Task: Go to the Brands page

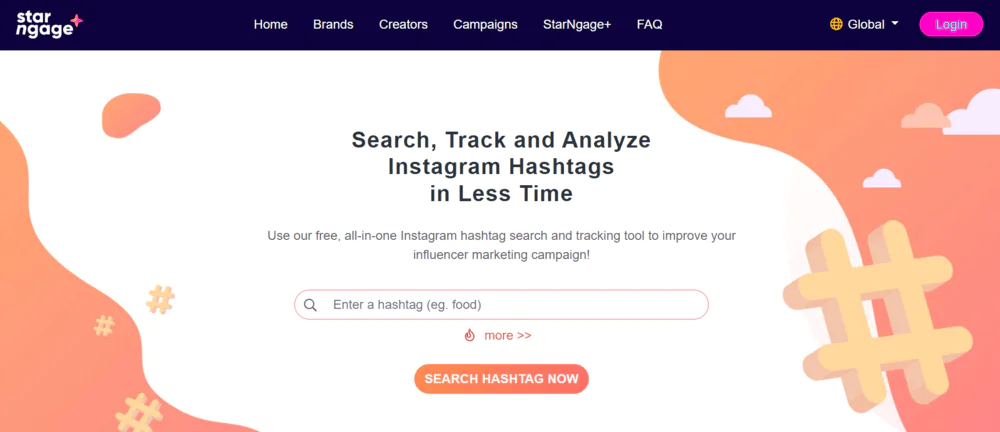Action: [333, 24]
